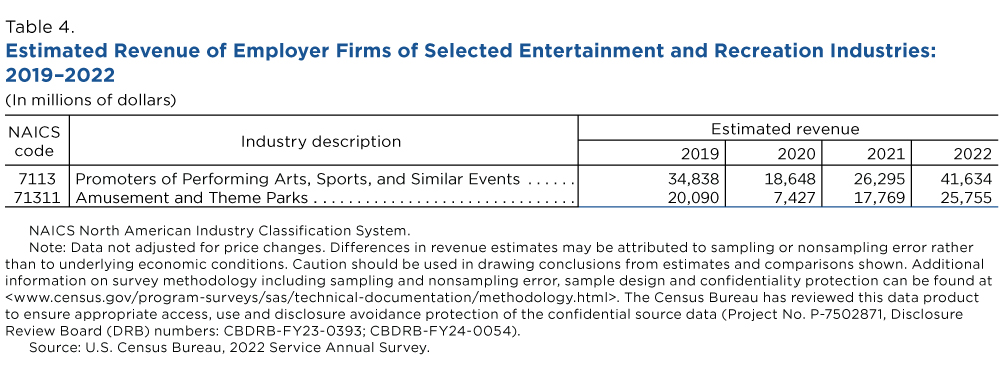Select the 2022 column header

pyautogui.click(x=973, y=154)
